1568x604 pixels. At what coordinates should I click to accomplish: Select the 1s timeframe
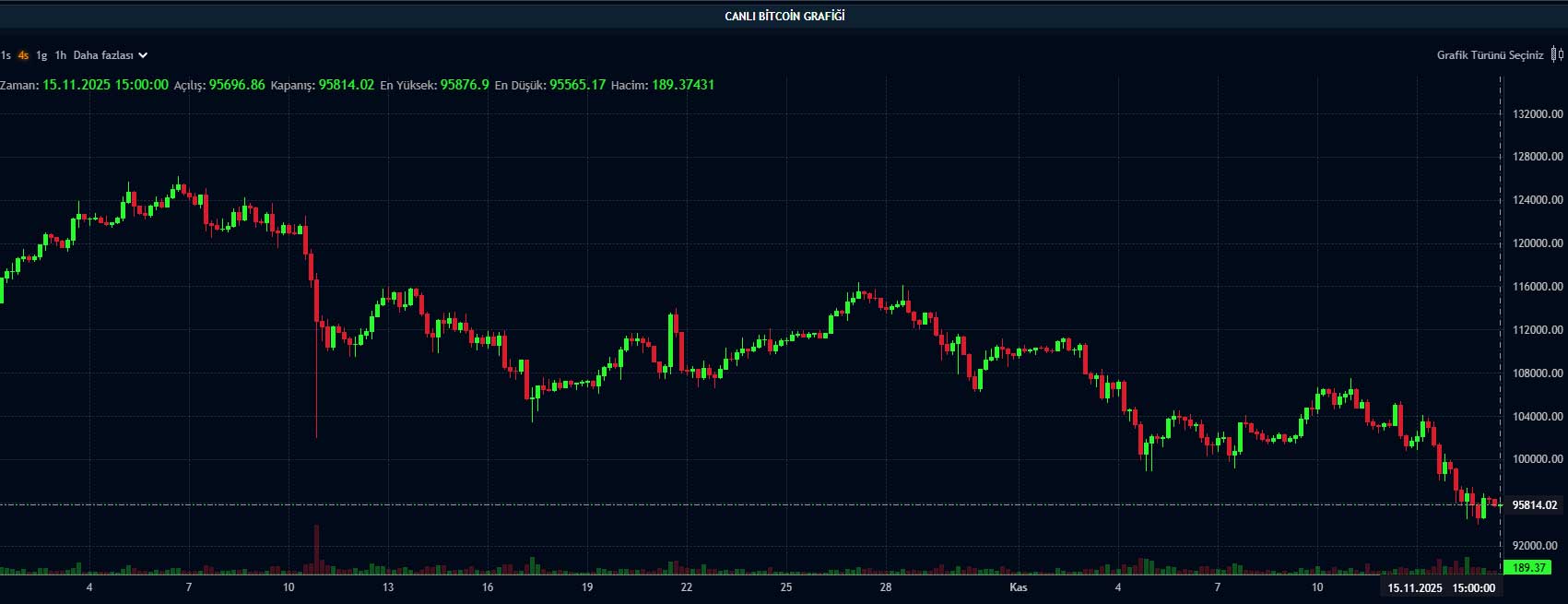click(x=6, y=55)
